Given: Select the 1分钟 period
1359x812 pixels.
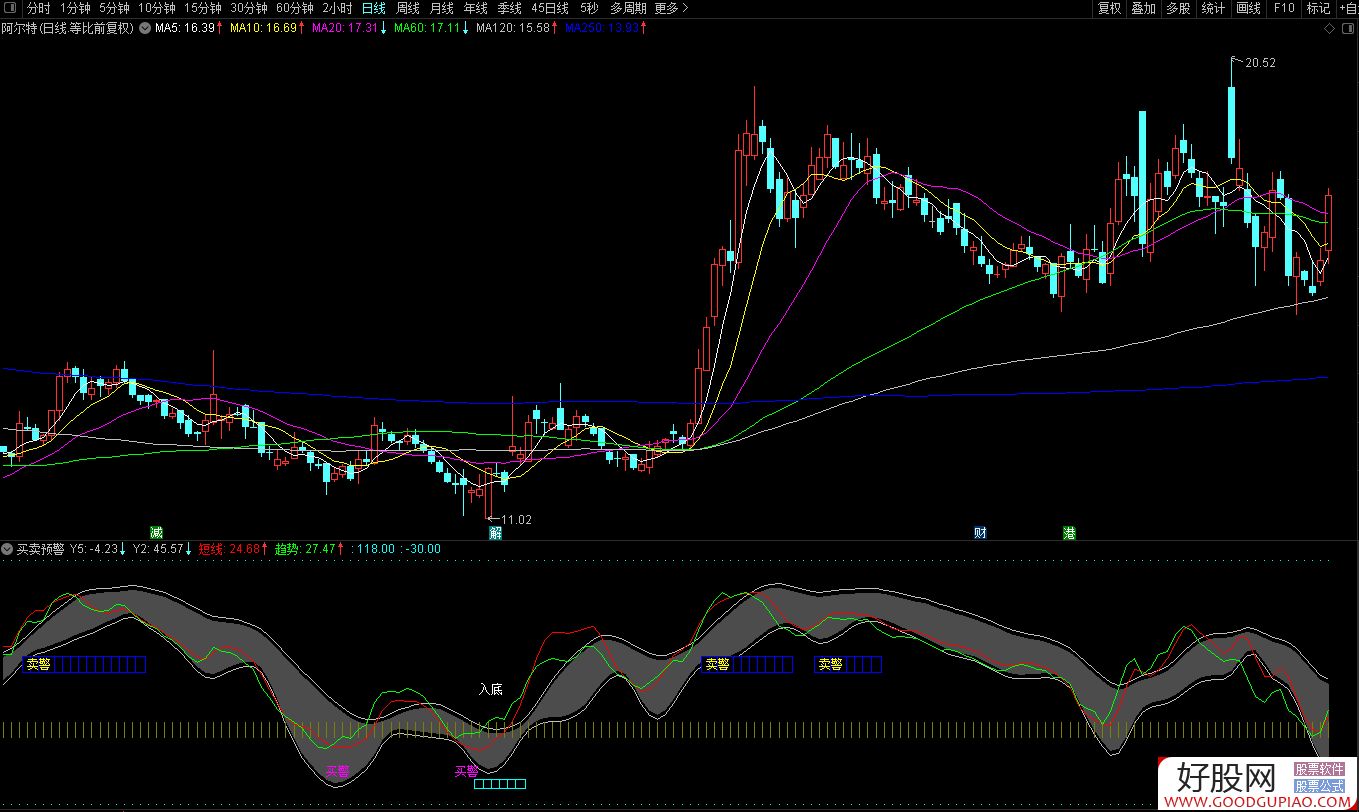Looking at the screenshot, I should [75, 8].
